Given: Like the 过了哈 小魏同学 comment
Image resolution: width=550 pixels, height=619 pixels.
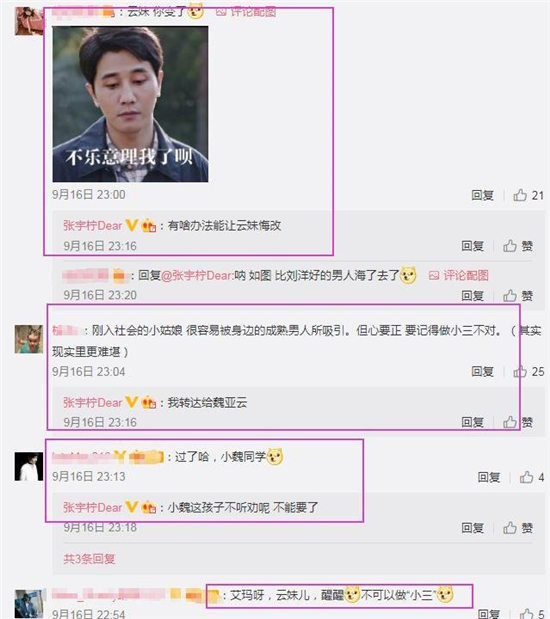Looking at the screenshot, I should coord(531,477).
